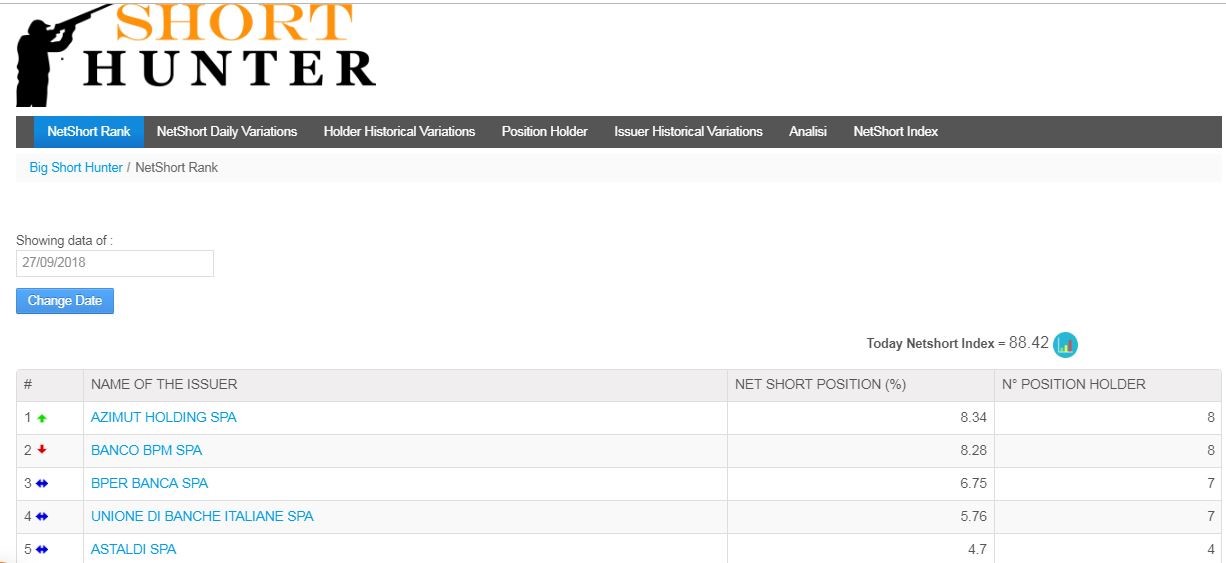
Task: Open the Analisi menu item
Action: coord(807,132)
